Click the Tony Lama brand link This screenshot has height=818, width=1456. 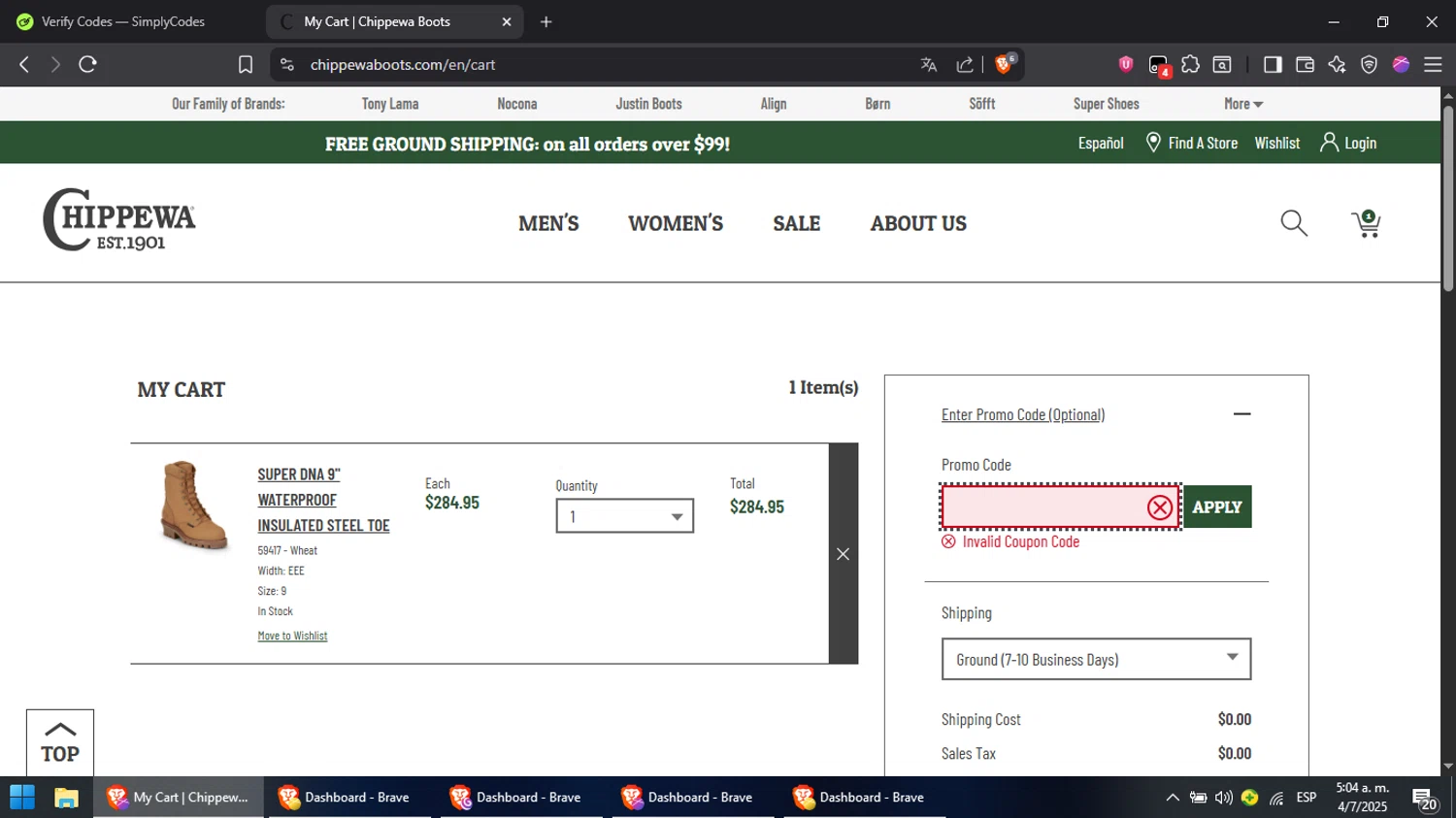coord(390,104)
